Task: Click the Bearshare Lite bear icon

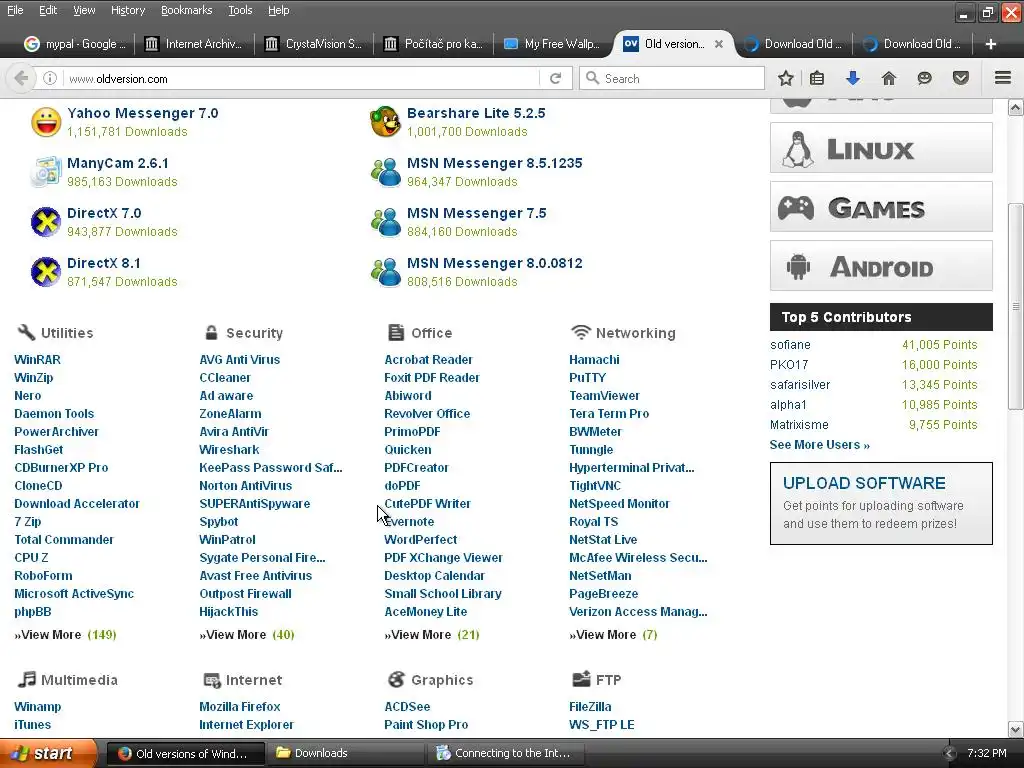Action: tap(385, 122)
